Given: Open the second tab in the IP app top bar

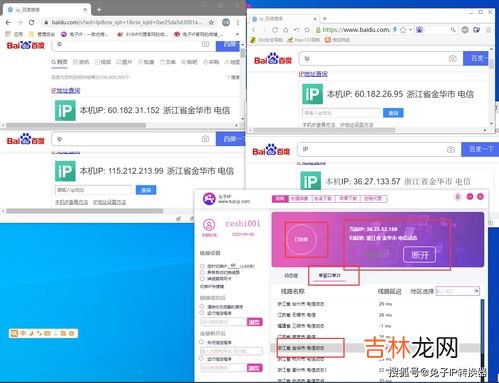Looking at the screenshot, I should tap(300, 199).
